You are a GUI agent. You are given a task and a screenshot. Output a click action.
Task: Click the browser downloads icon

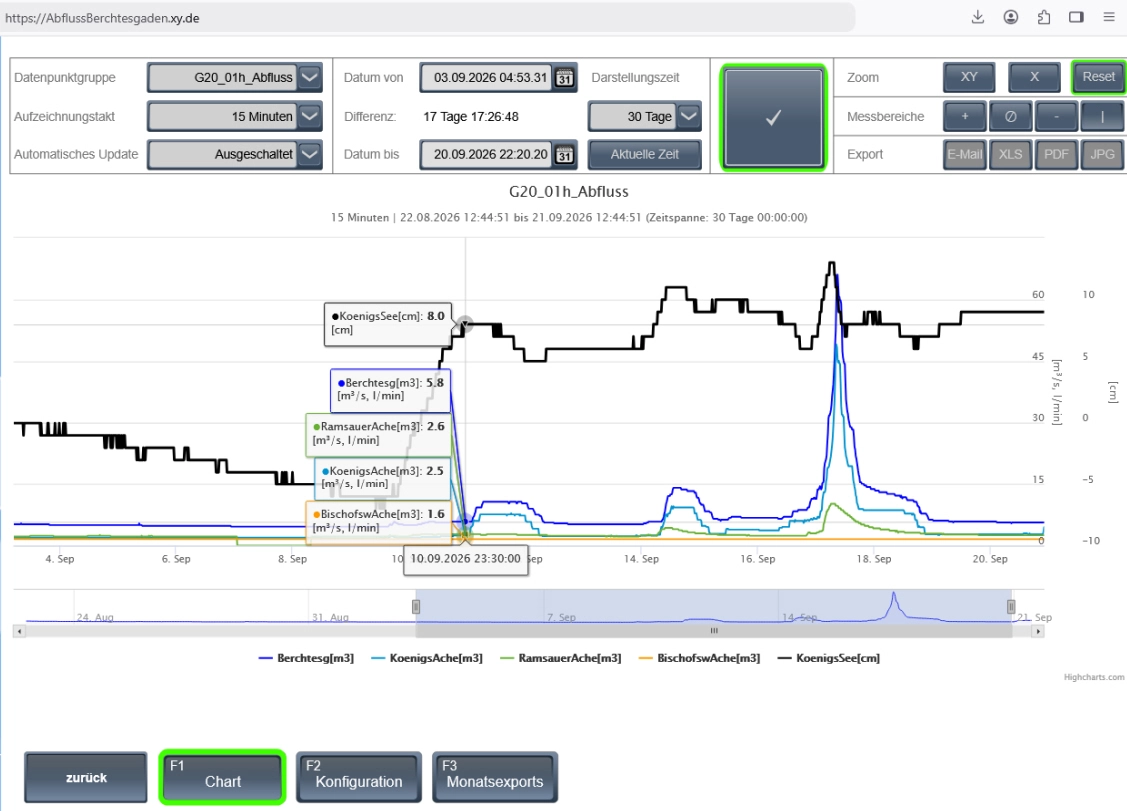click(978, 17)
